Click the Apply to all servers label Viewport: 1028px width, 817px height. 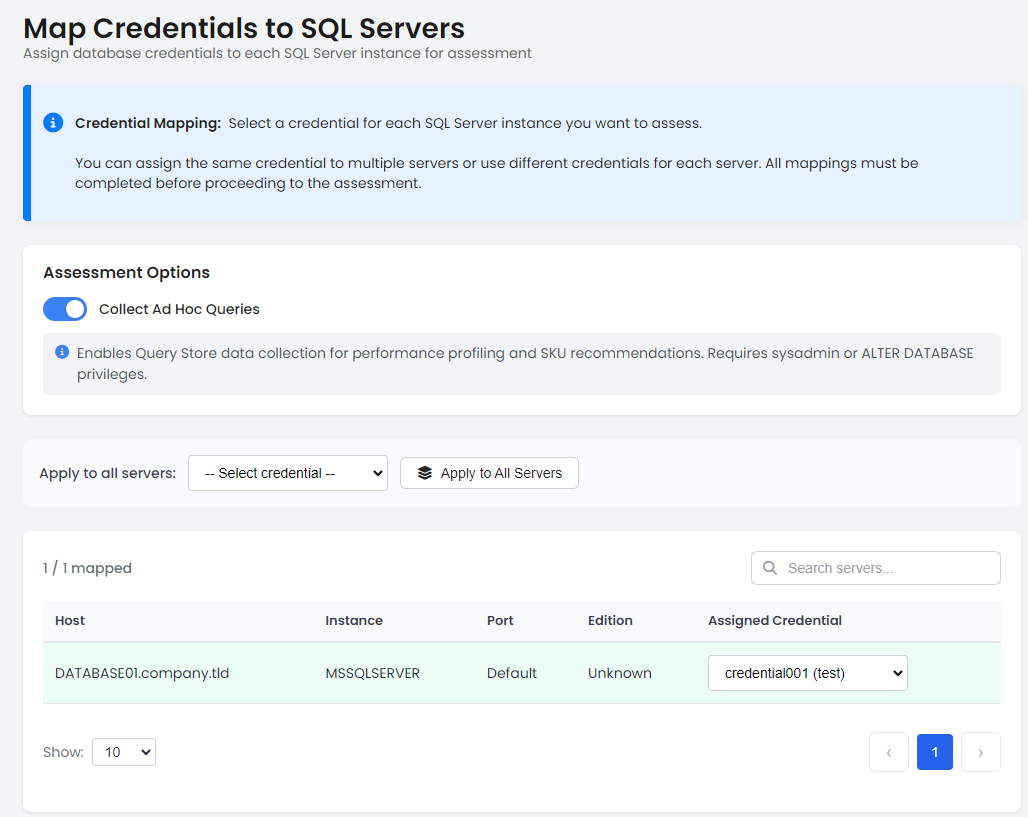coord(108,473)
